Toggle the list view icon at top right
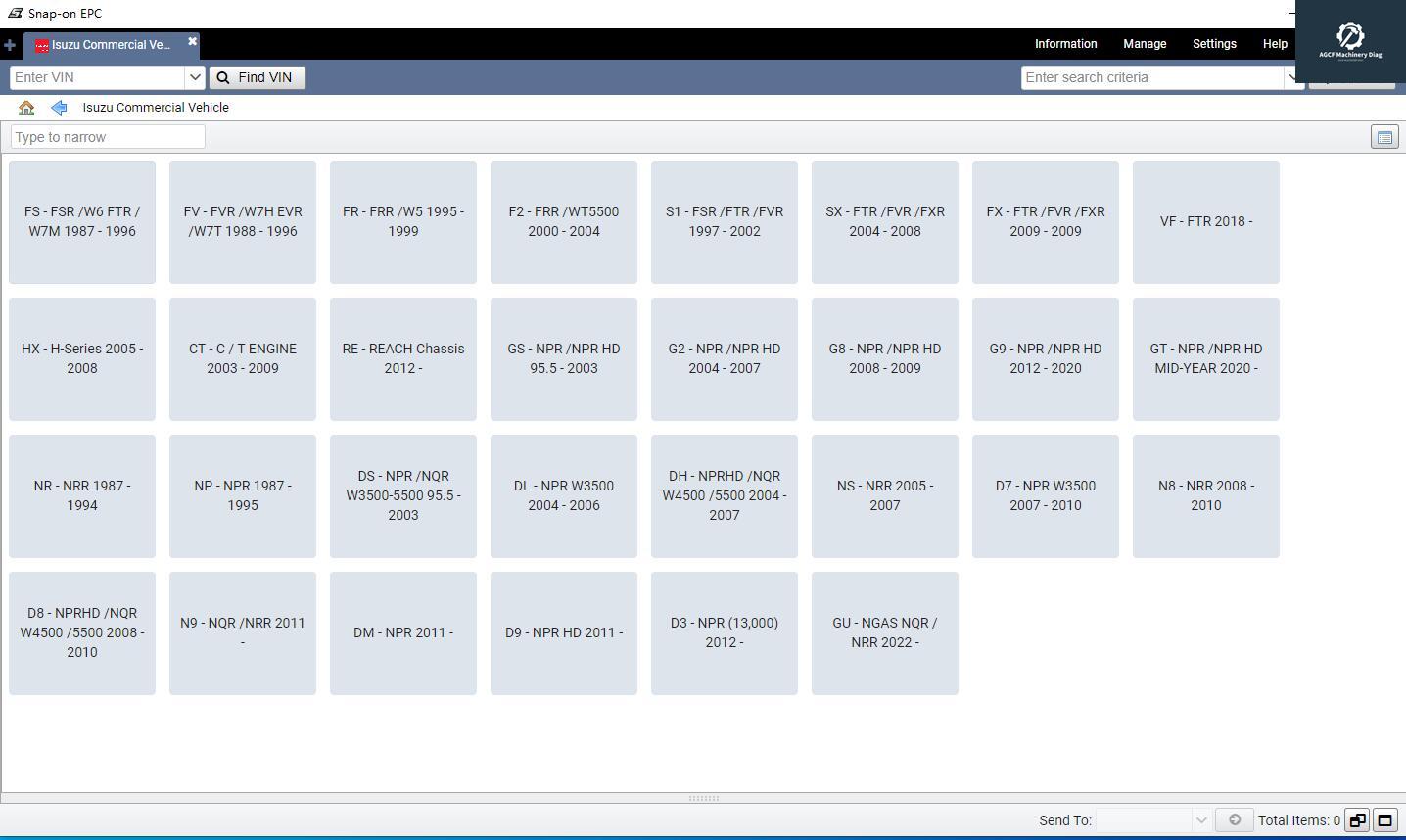 [x=1384, y=138]
